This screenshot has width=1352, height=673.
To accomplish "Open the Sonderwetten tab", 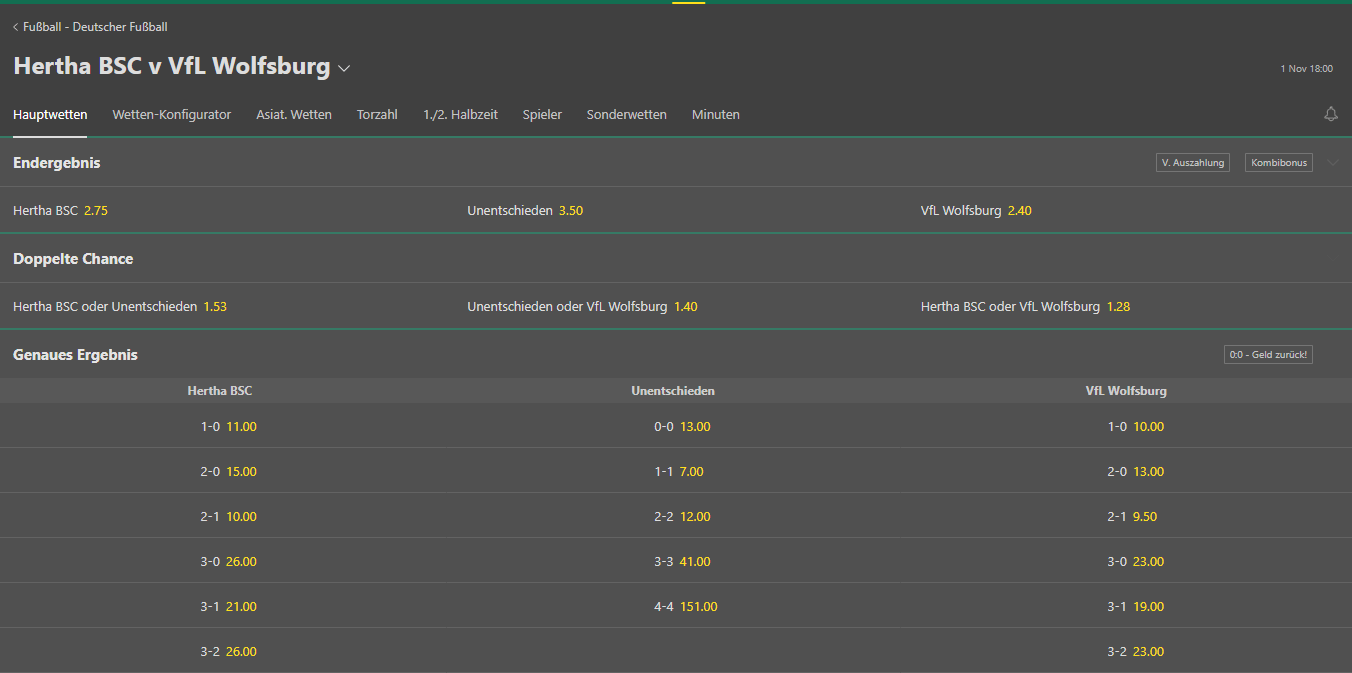I will tap(627, 115).
